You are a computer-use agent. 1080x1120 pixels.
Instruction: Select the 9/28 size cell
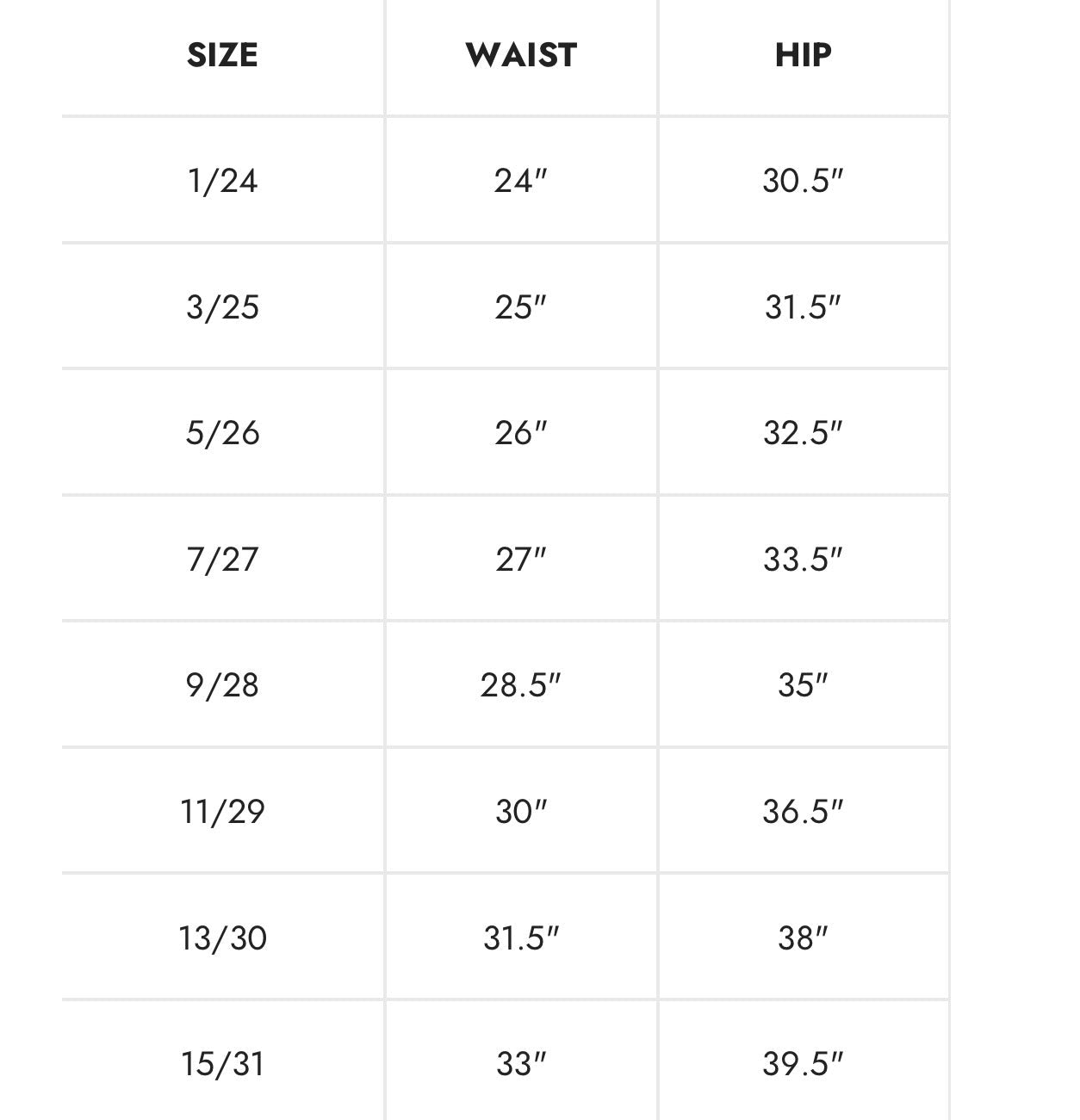[222, 685]
